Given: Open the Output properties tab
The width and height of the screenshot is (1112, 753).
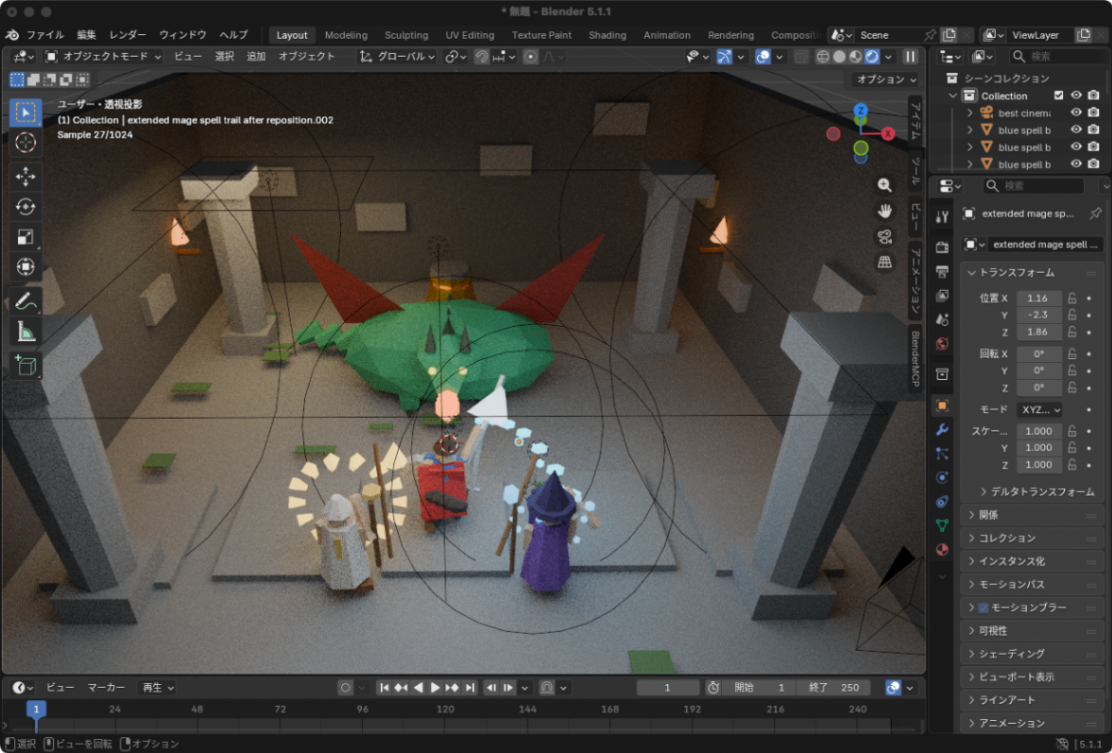Looking at the screenshot, I should coord(942,271).
